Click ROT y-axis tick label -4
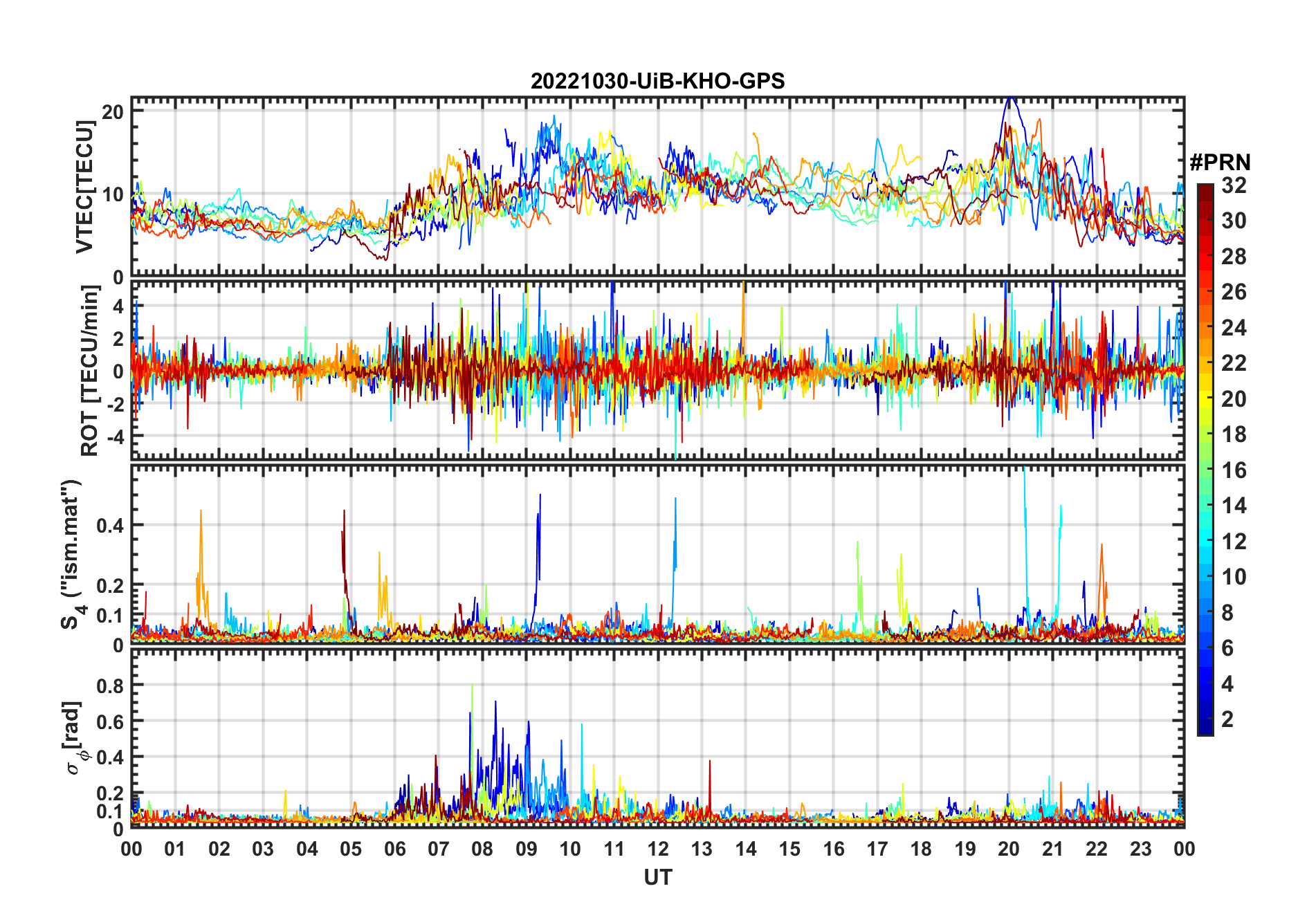This screenshot has height=920, width=1316. point(115,436)
